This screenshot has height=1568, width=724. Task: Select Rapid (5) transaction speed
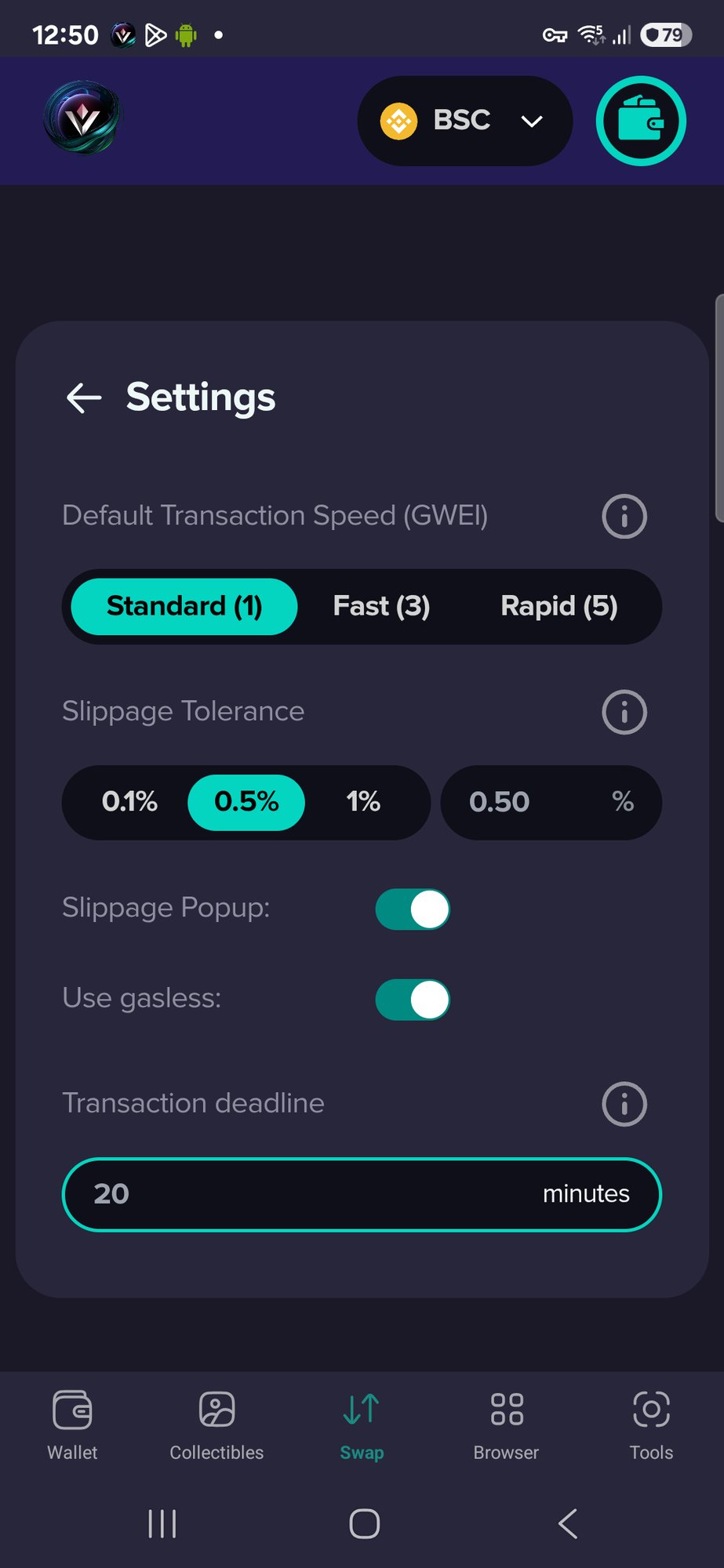[559, 606]
